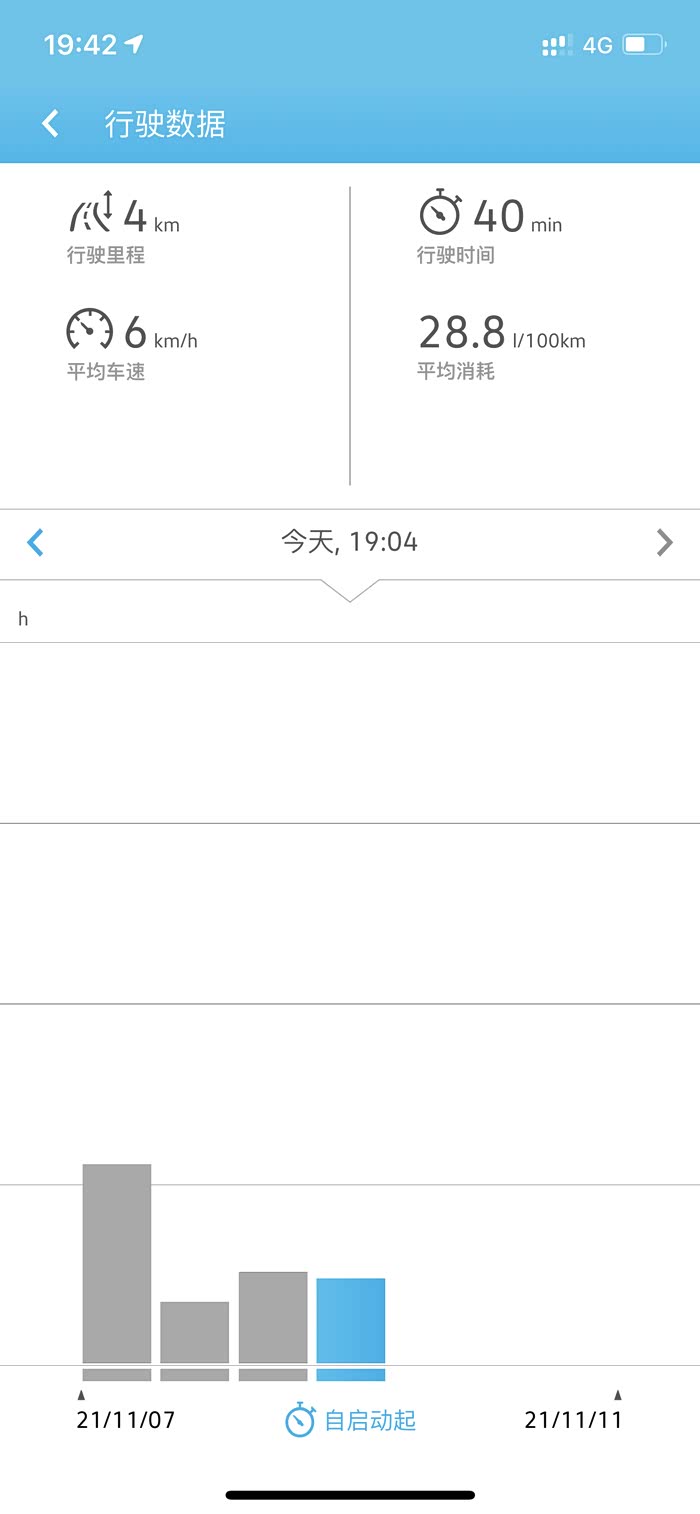Select the shortest gray bar in chart
This screenshot has width=700, height=1514.
(x=195, y=1332)
